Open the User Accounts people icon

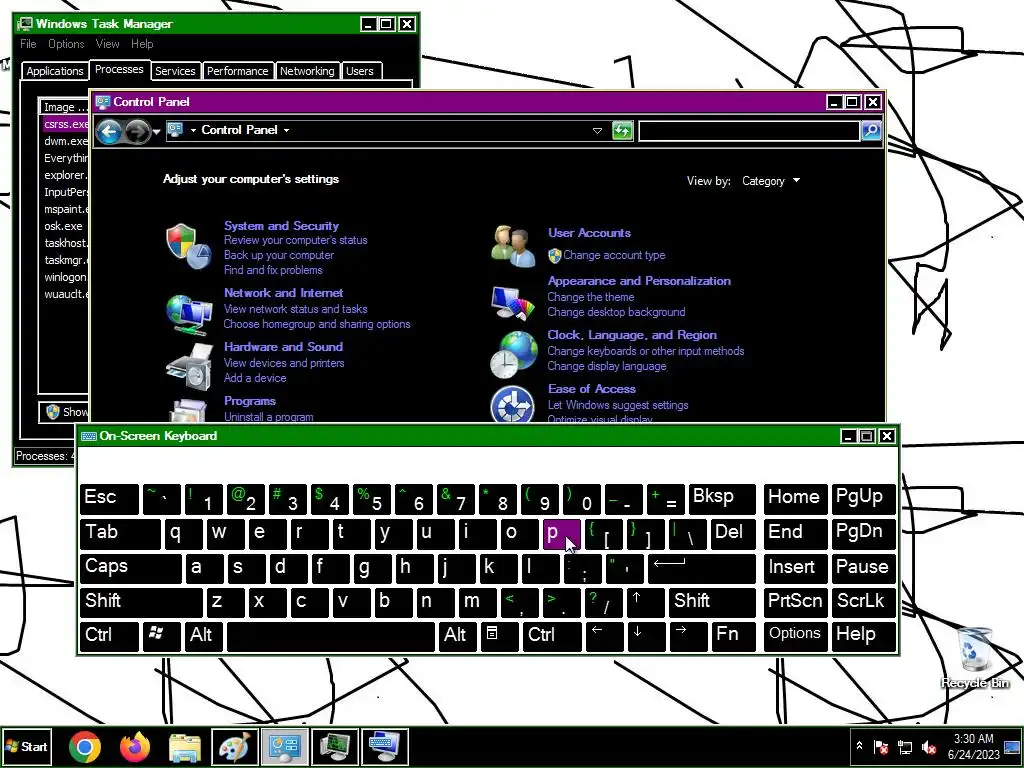pyautogui.click(x=513, y=246)
